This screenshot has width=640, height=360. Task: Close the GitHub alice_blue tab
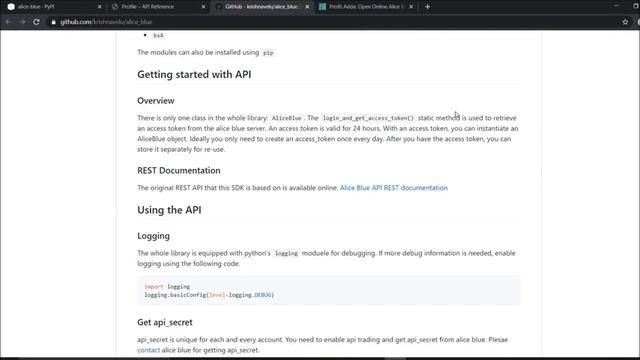click(307, 7)
